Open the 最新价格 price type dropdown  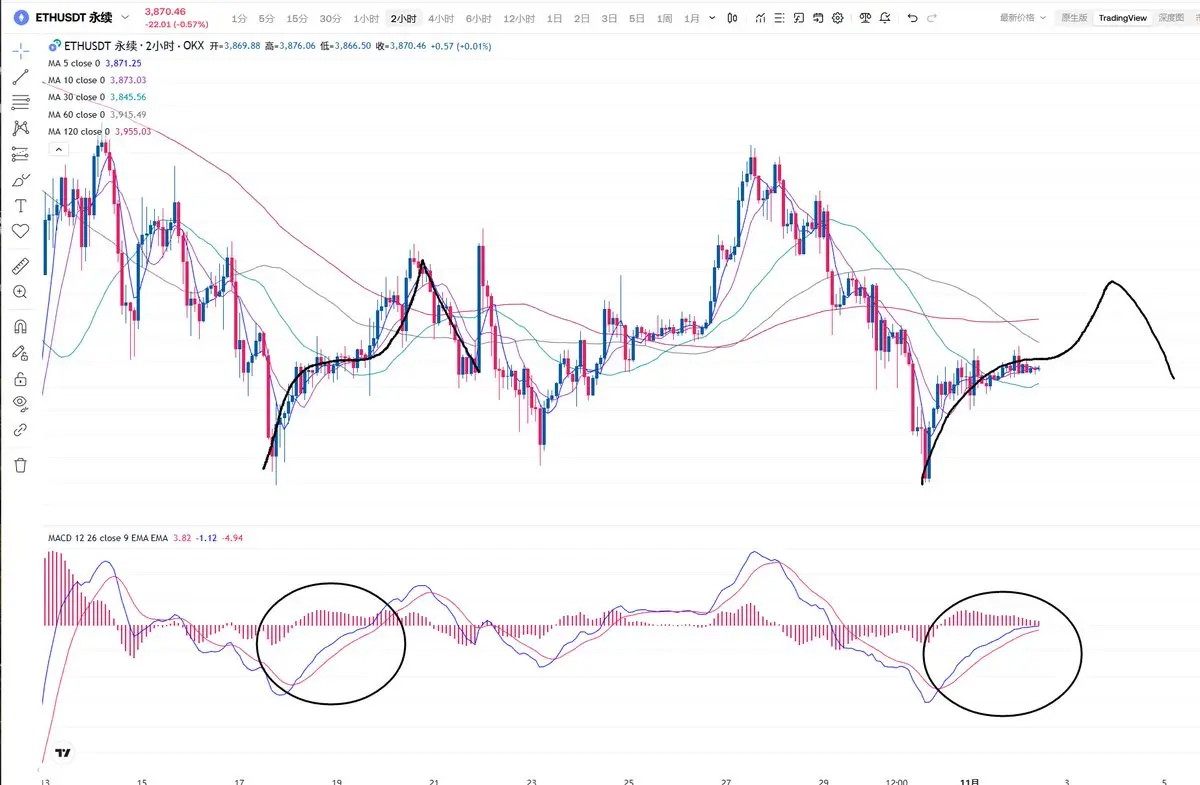(1023, 18)
